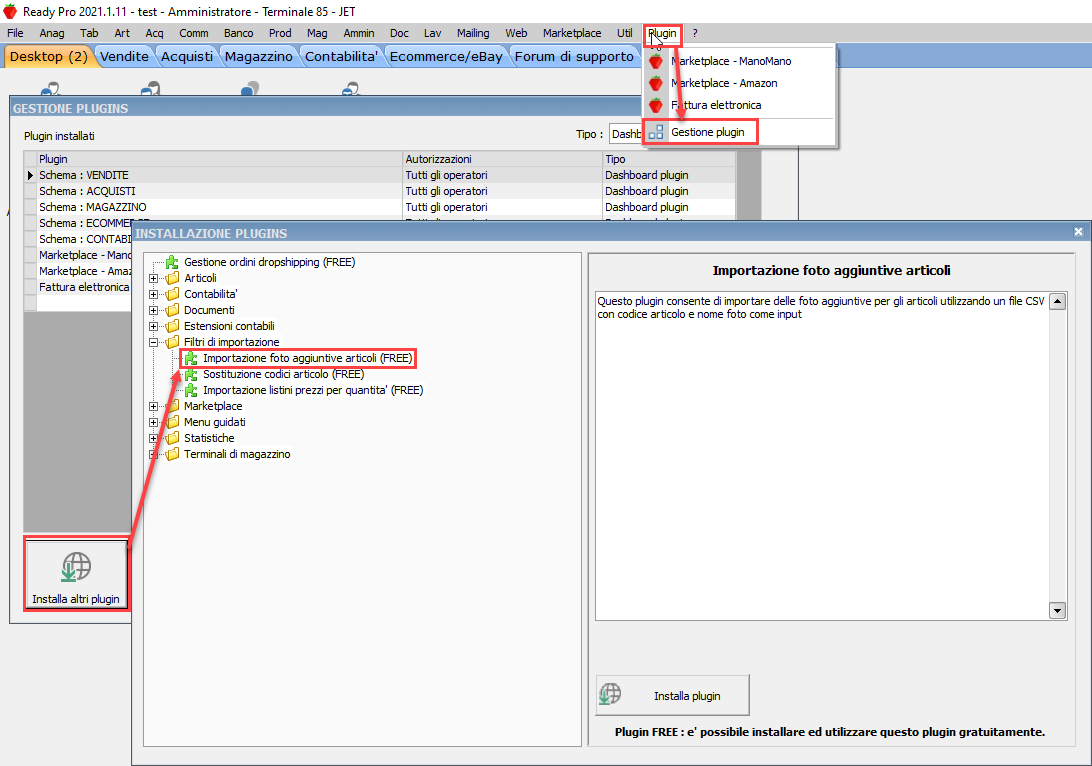Open the Magazzino tab
This screenshot has height=766, width=1092.
(258, 56)
